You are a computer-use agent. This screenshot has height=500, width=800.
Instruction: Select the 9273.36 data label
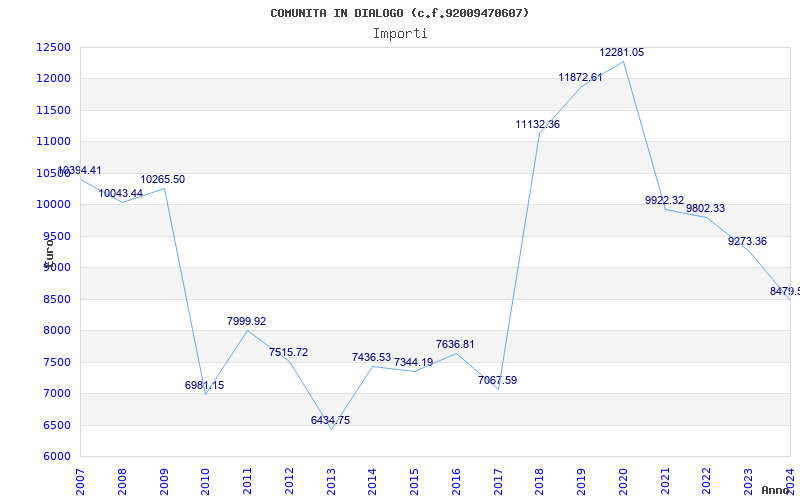(x=747, y=241)
